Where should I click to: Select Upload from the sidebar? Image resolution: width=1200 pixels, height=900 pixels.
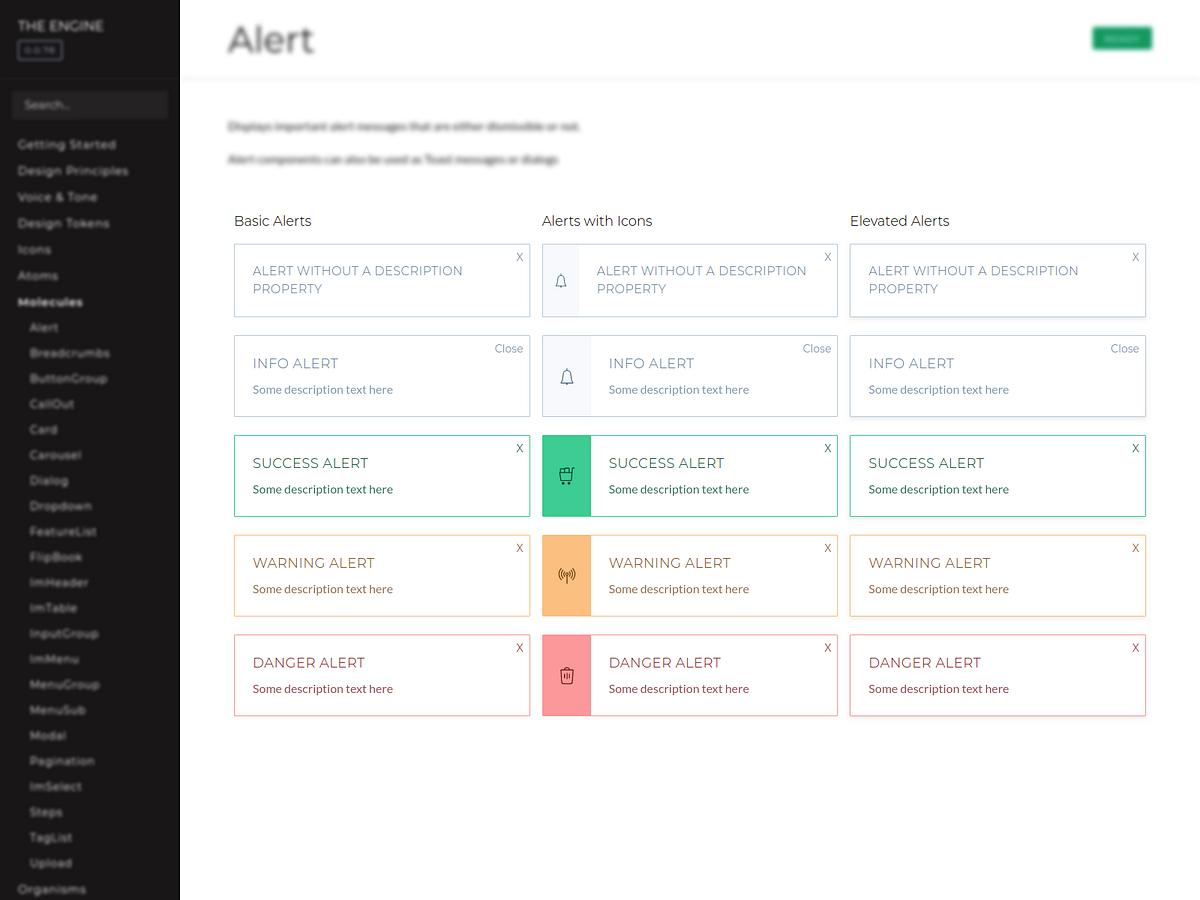click(x=50, y=863)
